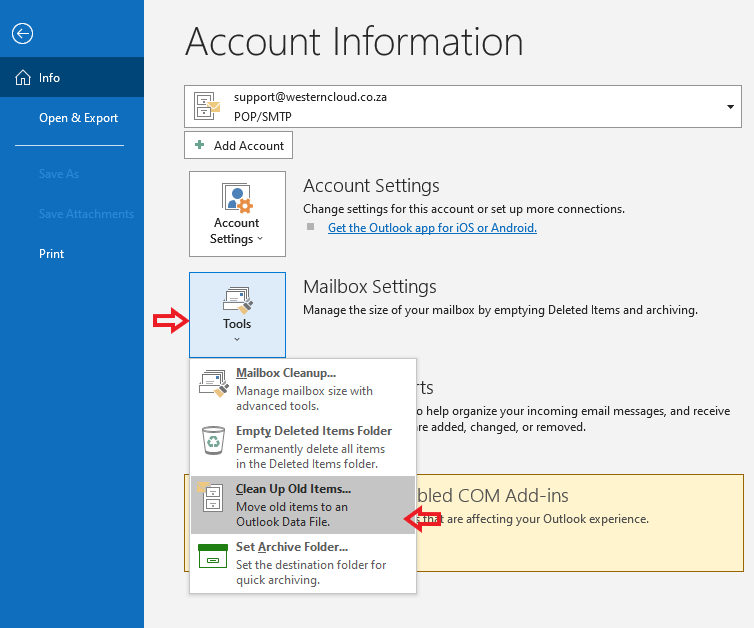Collapse the Tools dropdown chevron
754x628 pixels.
(237, 339)
